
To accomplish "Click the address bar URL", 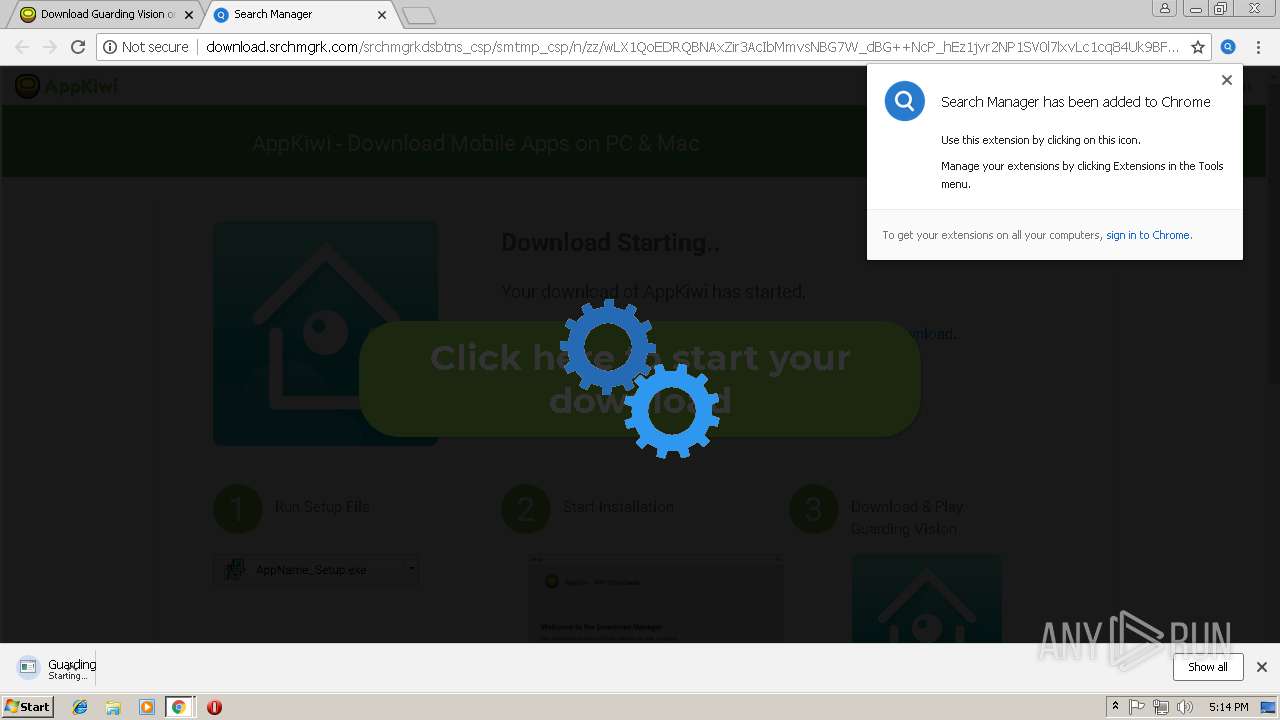I will tap(692, 47).
